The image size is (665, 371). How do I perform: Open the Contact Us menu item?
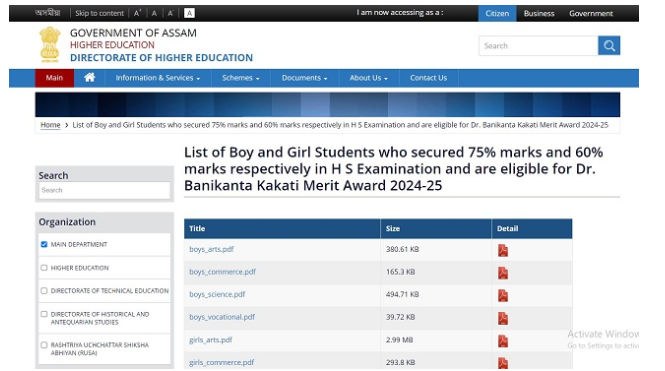click(x=428, y=78)
